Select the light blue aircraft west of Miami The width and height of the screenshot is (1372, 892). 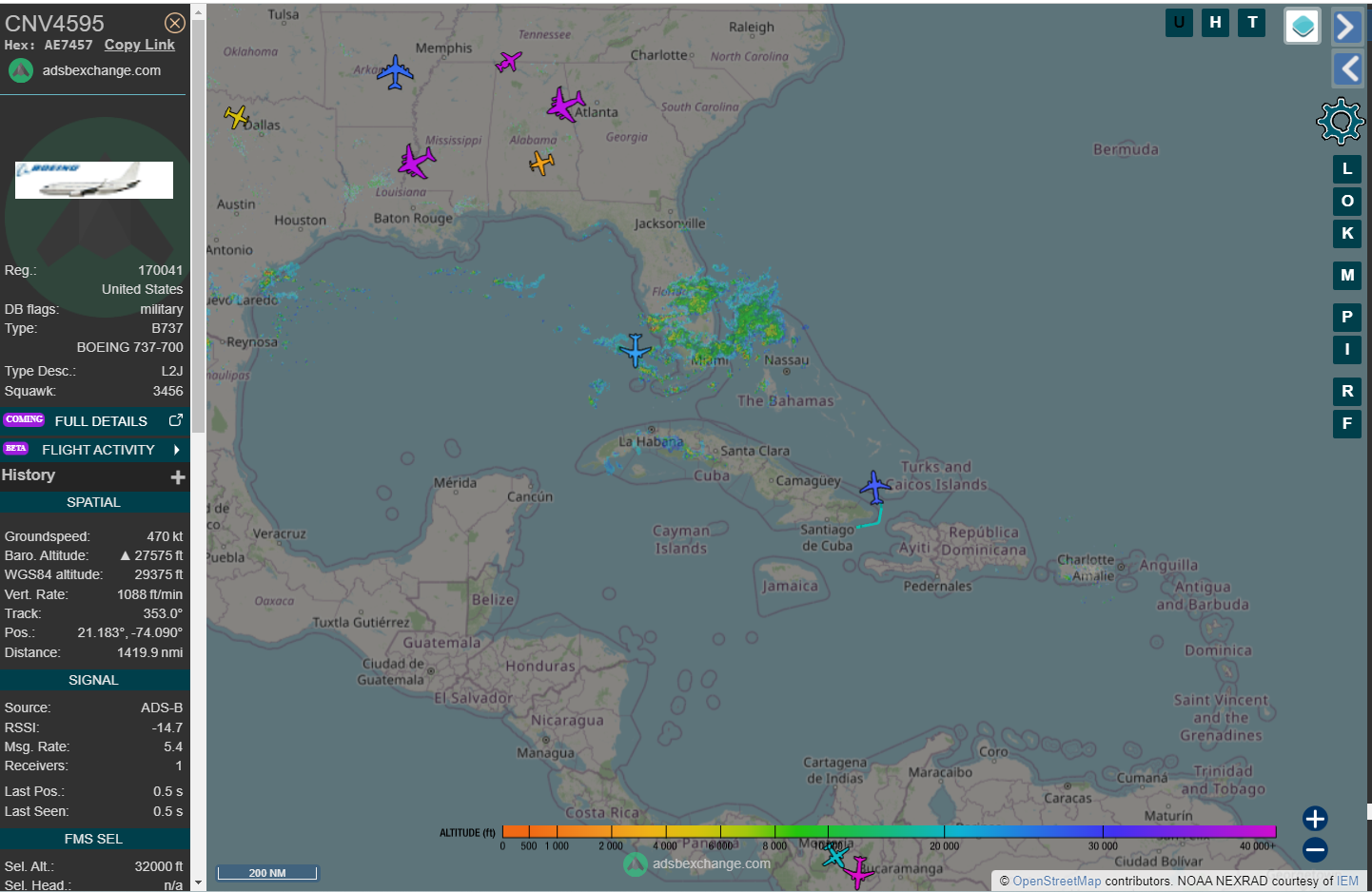636,351
